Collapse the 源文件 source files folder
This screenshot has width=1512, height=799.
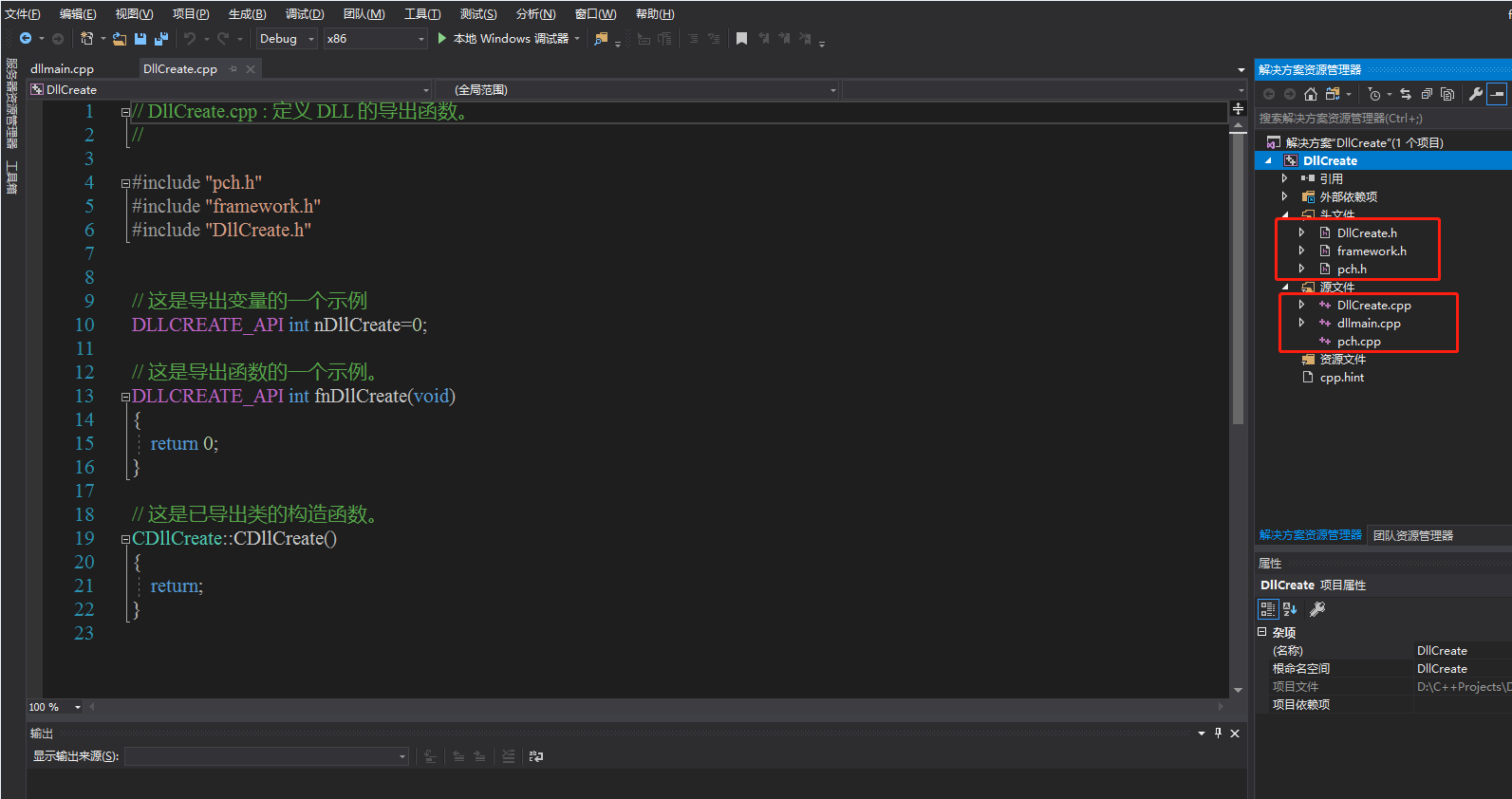pyautogui.click(x=1285, y=287)
